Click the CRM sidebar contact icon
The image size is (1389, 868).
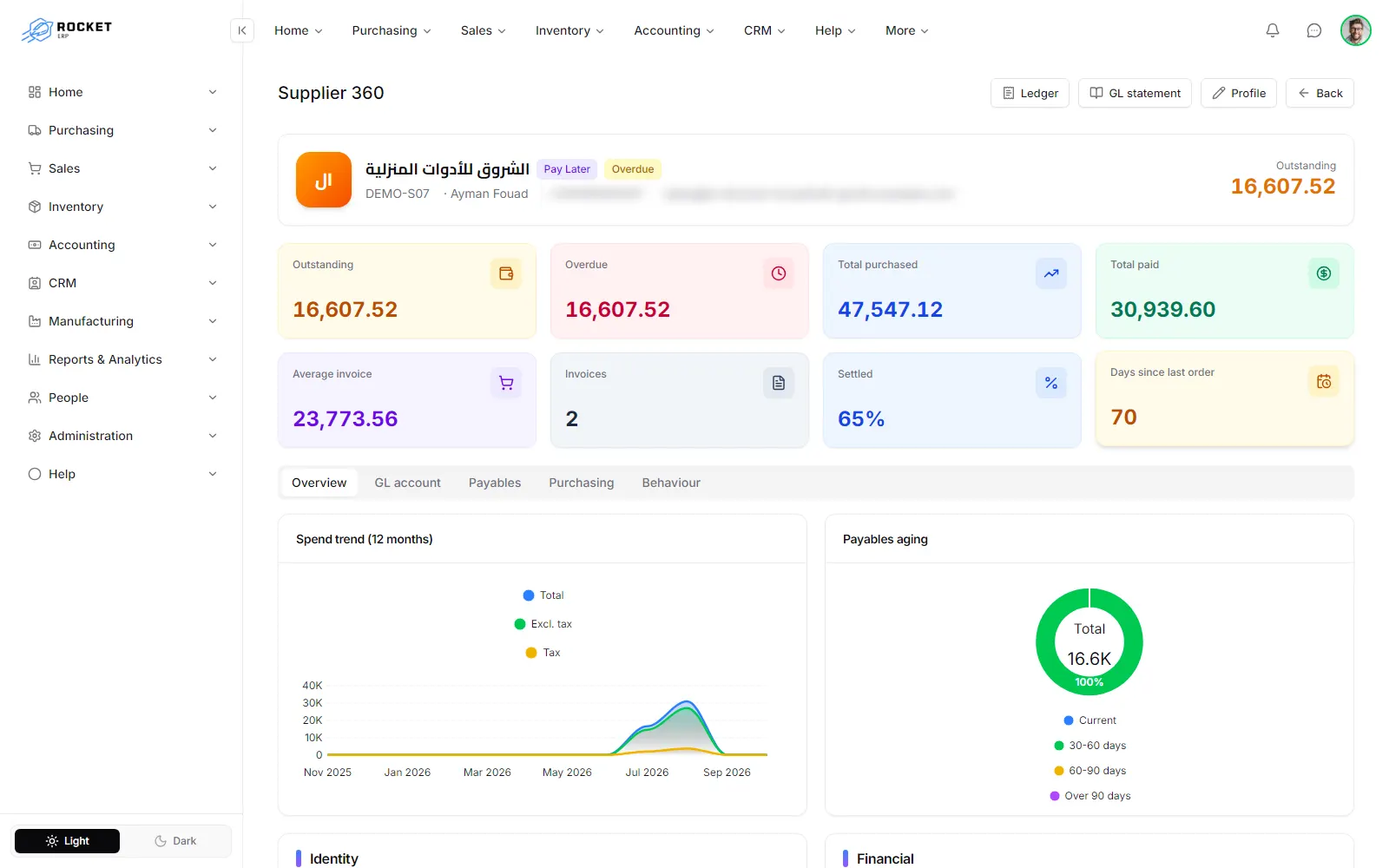(x=35, y=283)
